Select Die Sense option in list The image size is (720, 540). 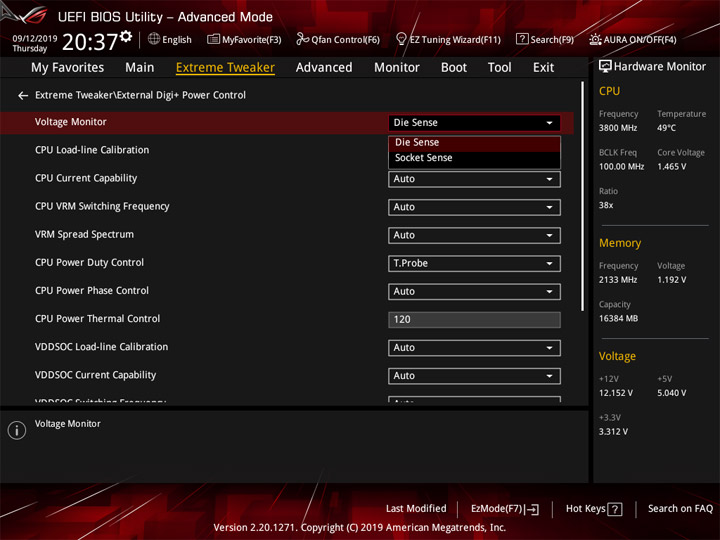point(474,143)
